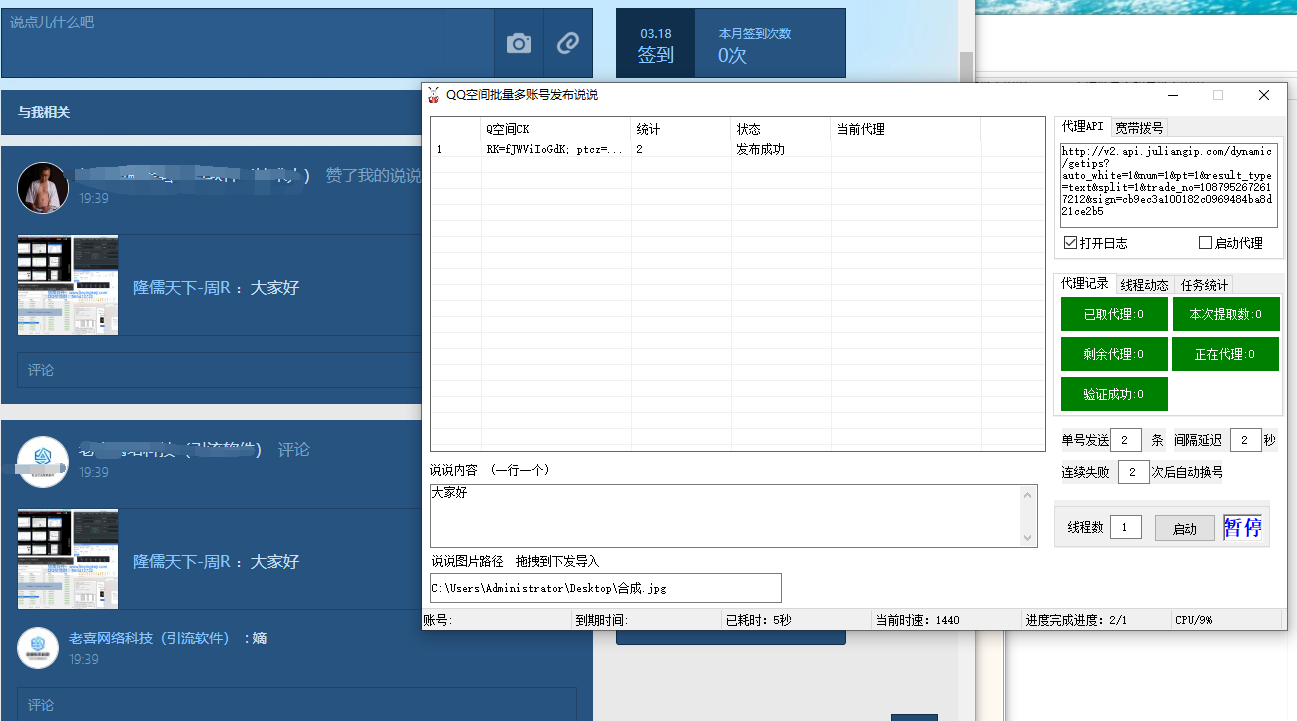
Task: Click the avatar beside the 评论 notification
Action: point(43,461)
